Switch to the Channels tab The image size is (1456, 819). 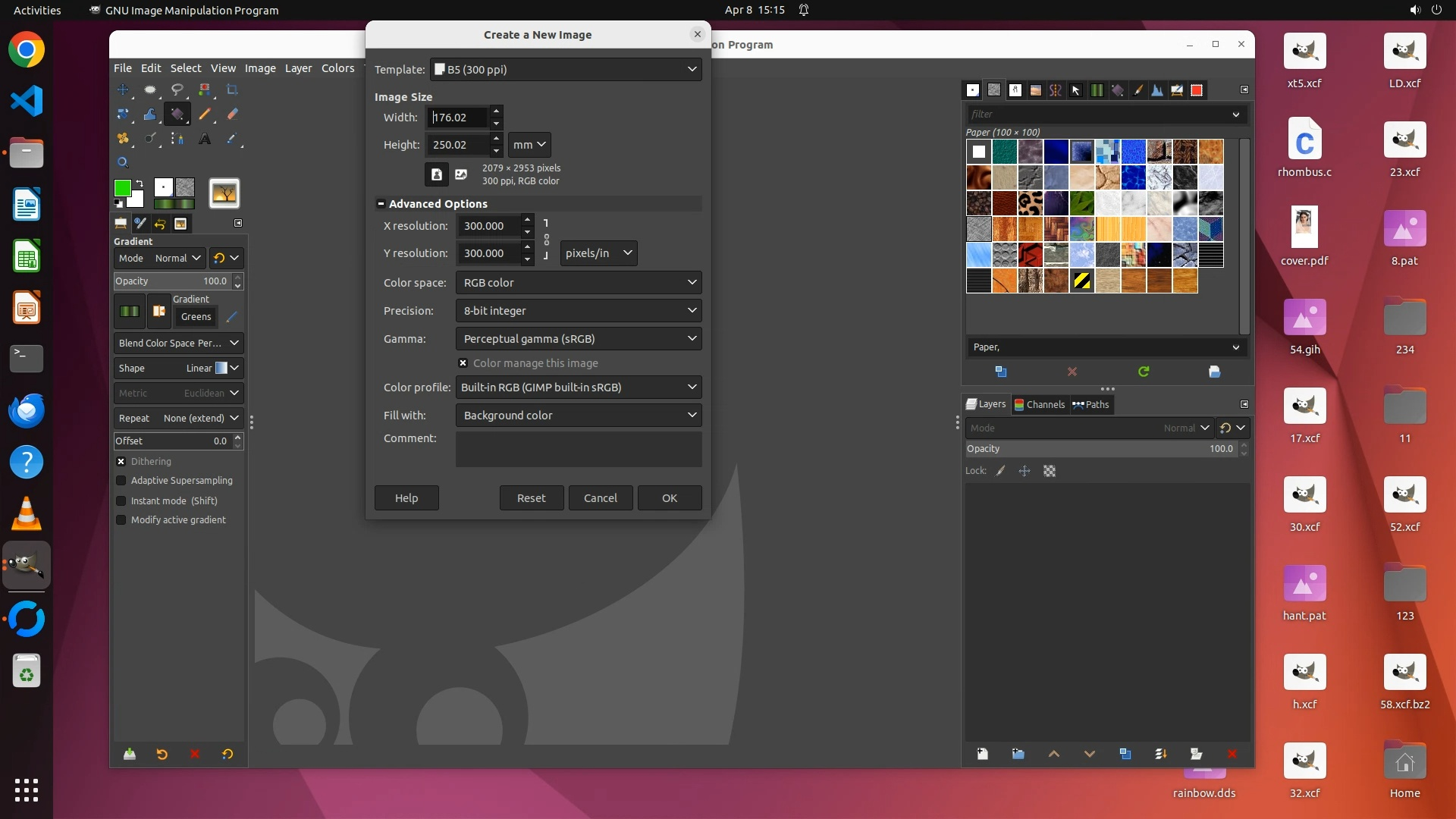[1039, 404]
